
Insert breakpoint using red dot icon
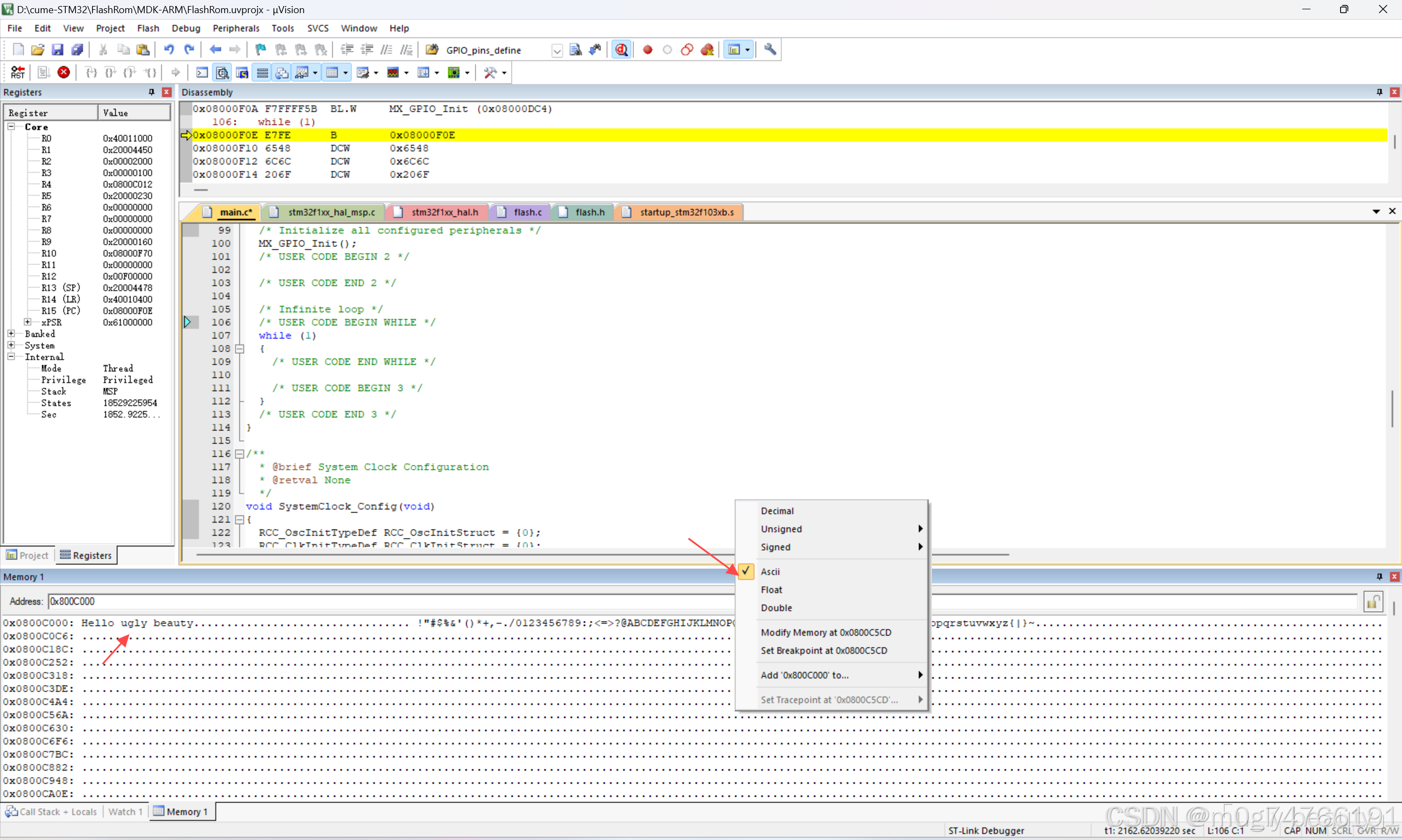[648, 50]
